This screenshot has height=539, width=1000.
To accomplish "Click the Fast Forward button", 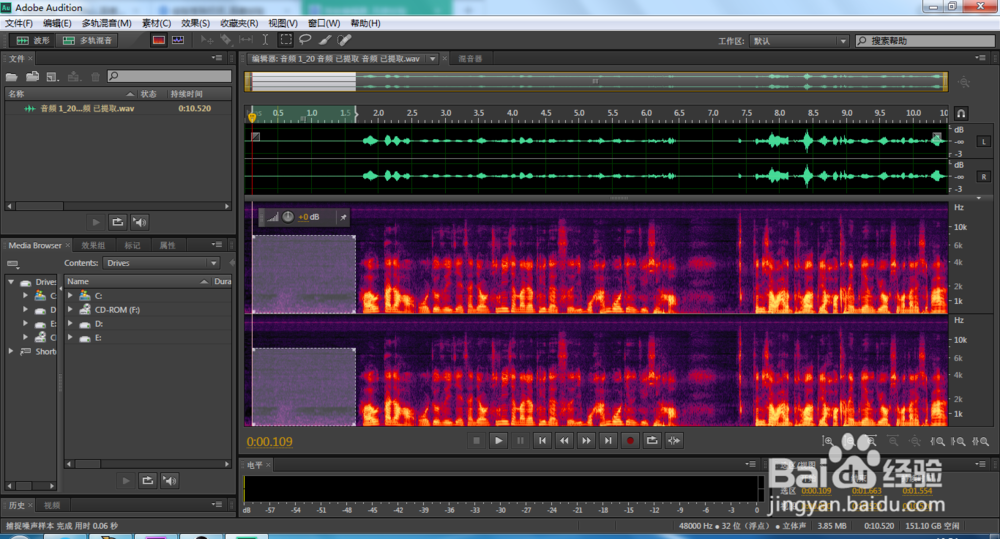I will pos(586,440).
